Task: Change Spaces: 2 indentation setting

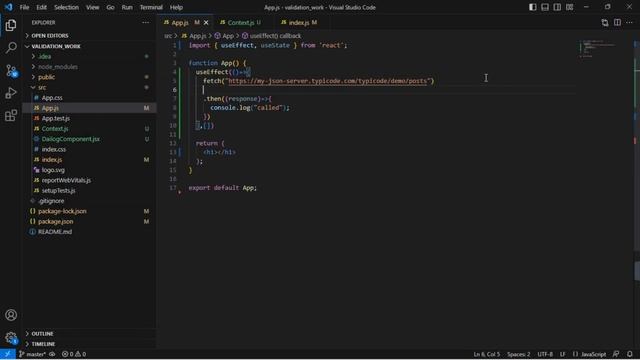Action: point(518,354)
